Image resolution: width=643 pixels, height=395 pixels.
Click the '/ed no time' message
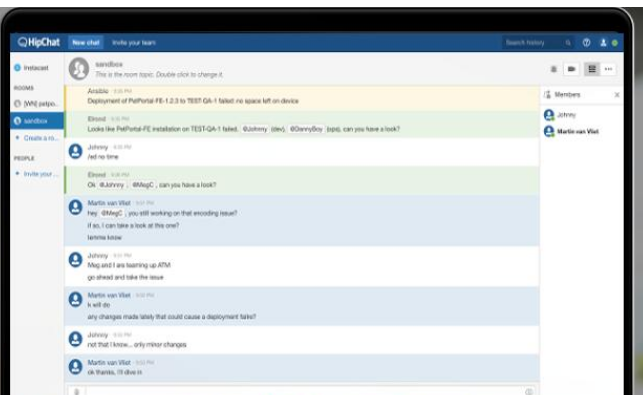(x=103, y=157)
